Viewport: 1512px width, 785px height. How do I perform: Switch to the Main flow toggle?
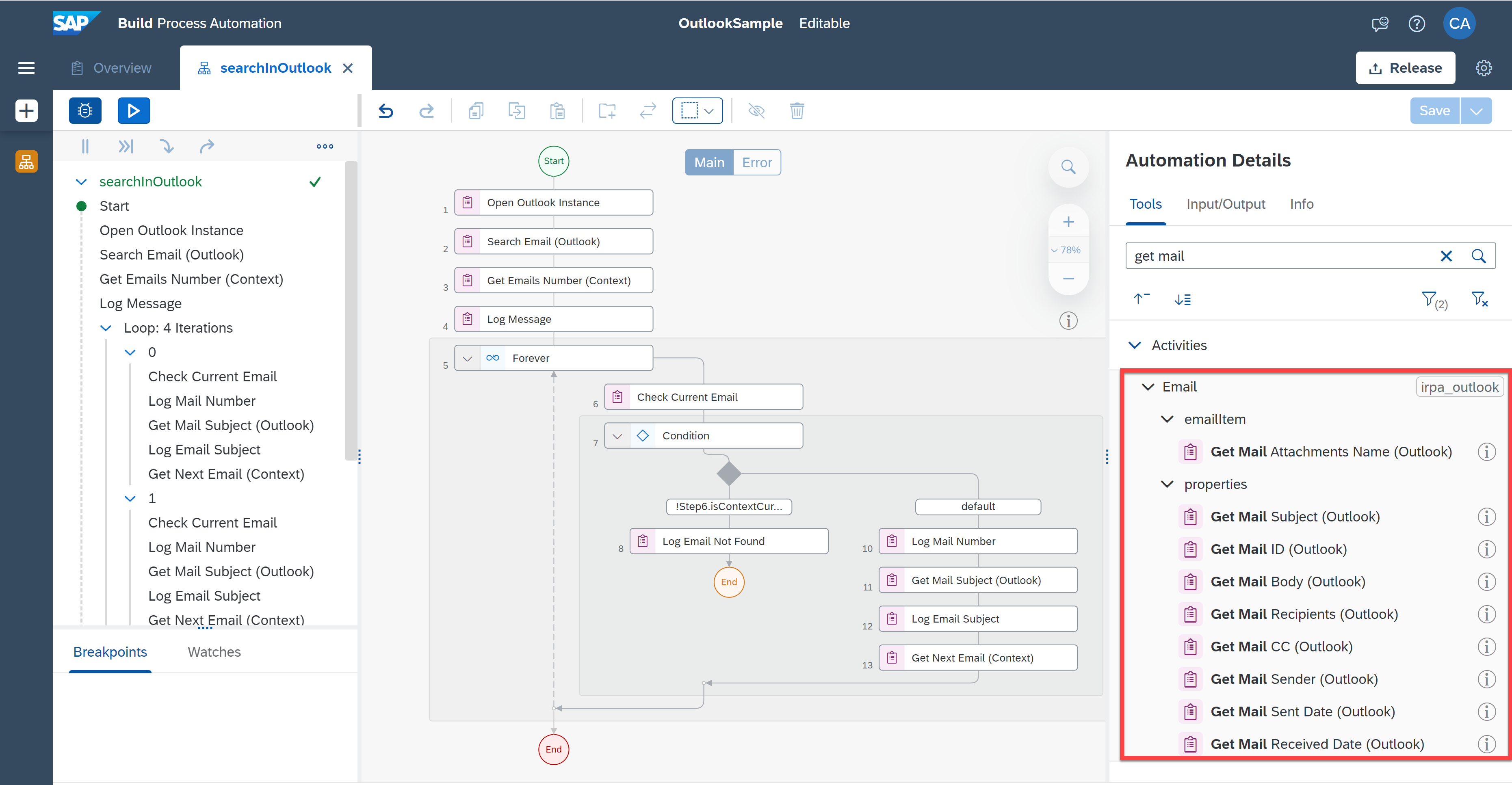[709, 162]
